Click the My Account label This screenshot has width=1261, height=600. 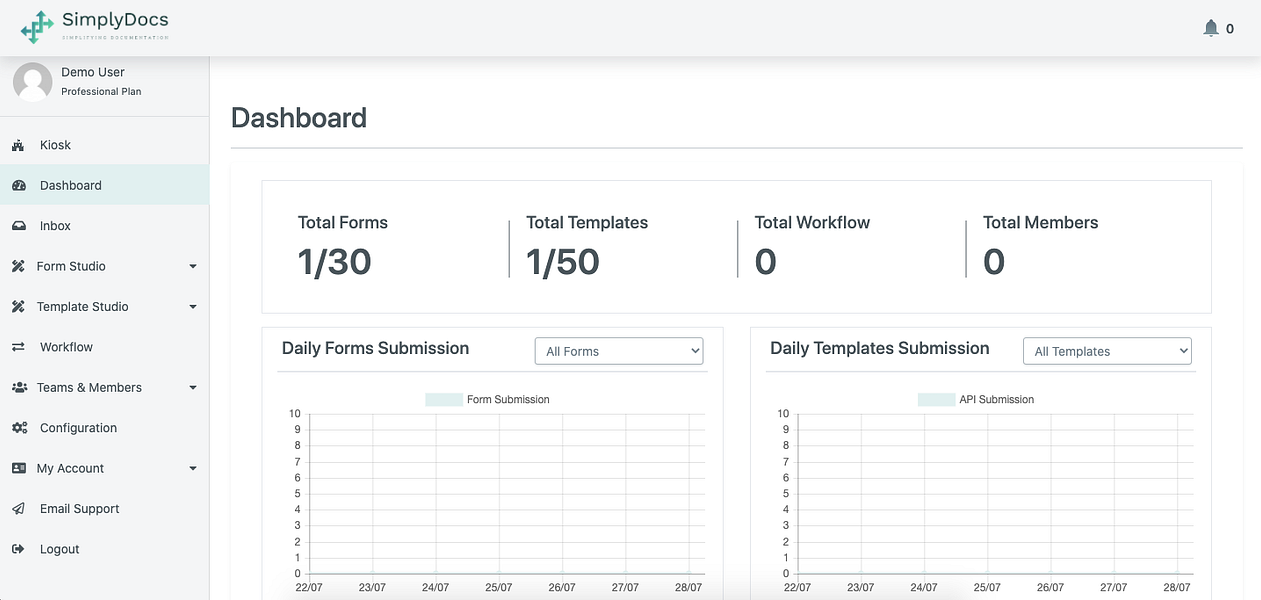coord(70,468)
